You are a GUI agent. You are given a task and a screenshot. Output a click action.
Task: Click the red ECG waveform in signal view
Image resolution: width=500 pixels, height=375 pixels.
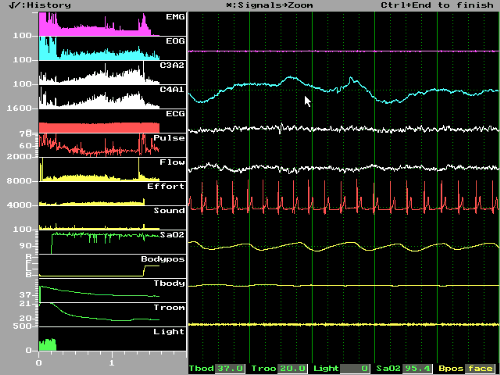click(x=343, y=198)
